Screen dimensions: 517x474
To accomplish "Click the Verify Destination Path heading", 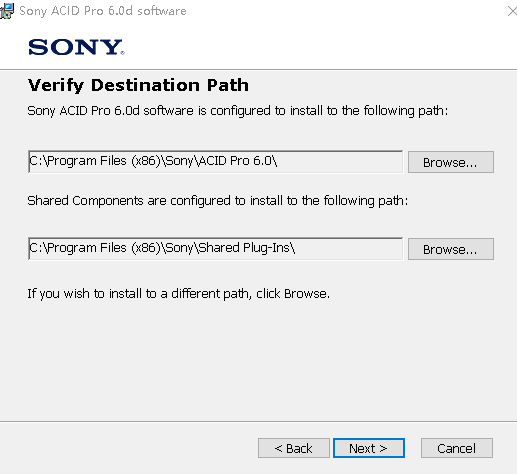I will (x=138, y=85).
